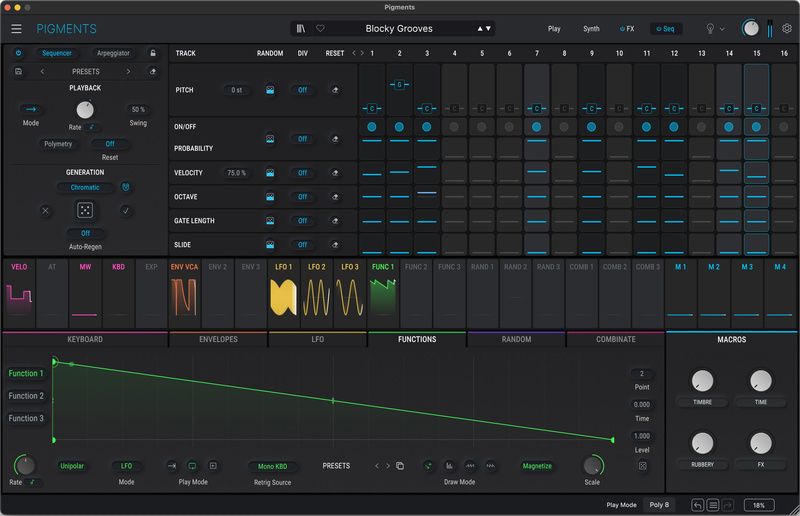Viewport: 800px width, 516px height.
Task: Open the edit history list icon
Action: click(713, 505)
